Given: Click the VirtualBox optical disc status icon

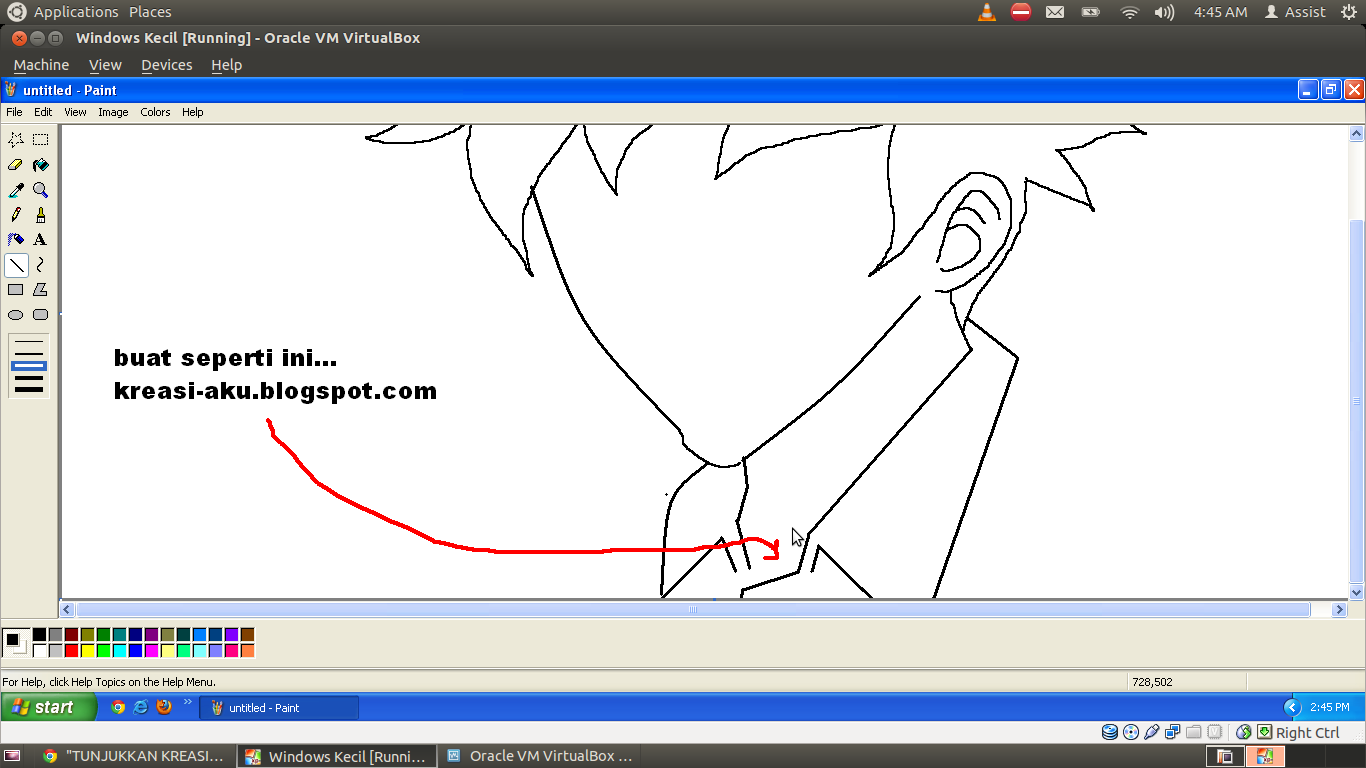Looking at the screenshot, I should tap(1131, 732).
